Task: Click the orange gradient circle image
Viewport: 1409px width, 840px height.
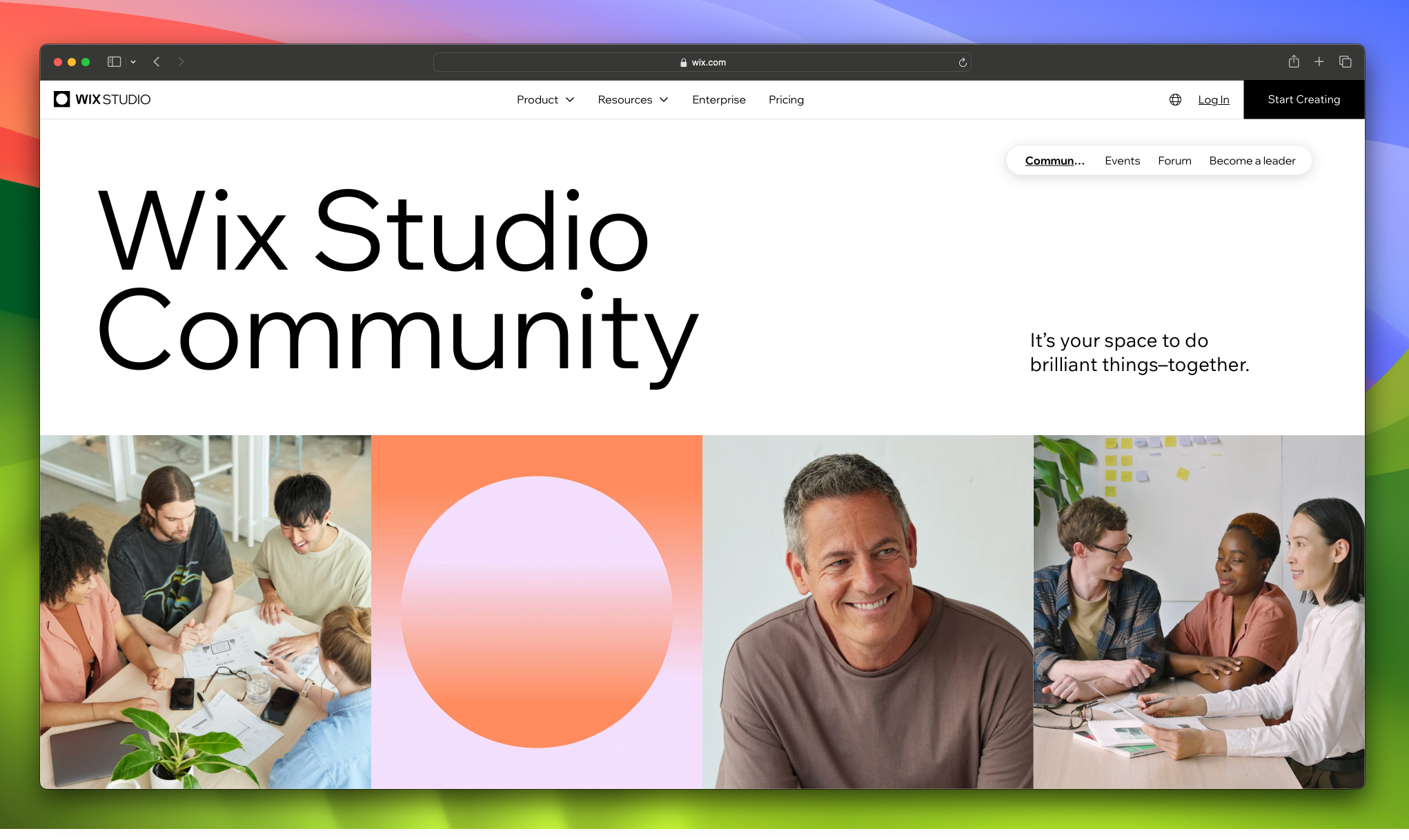Action: (x=537, y=612)
